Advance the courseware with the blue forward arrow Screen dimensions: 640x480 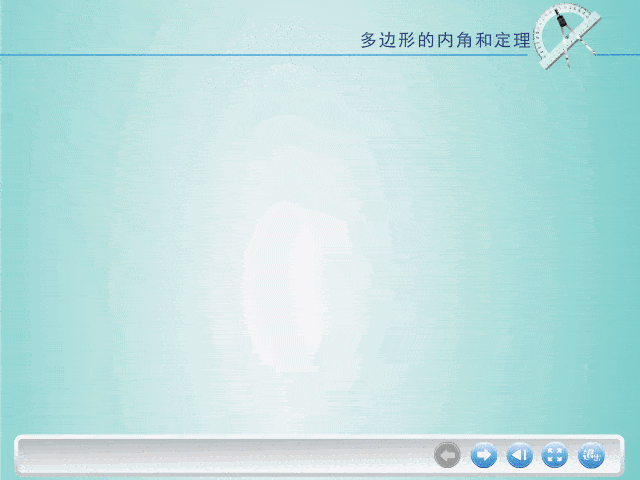point(483,456)
